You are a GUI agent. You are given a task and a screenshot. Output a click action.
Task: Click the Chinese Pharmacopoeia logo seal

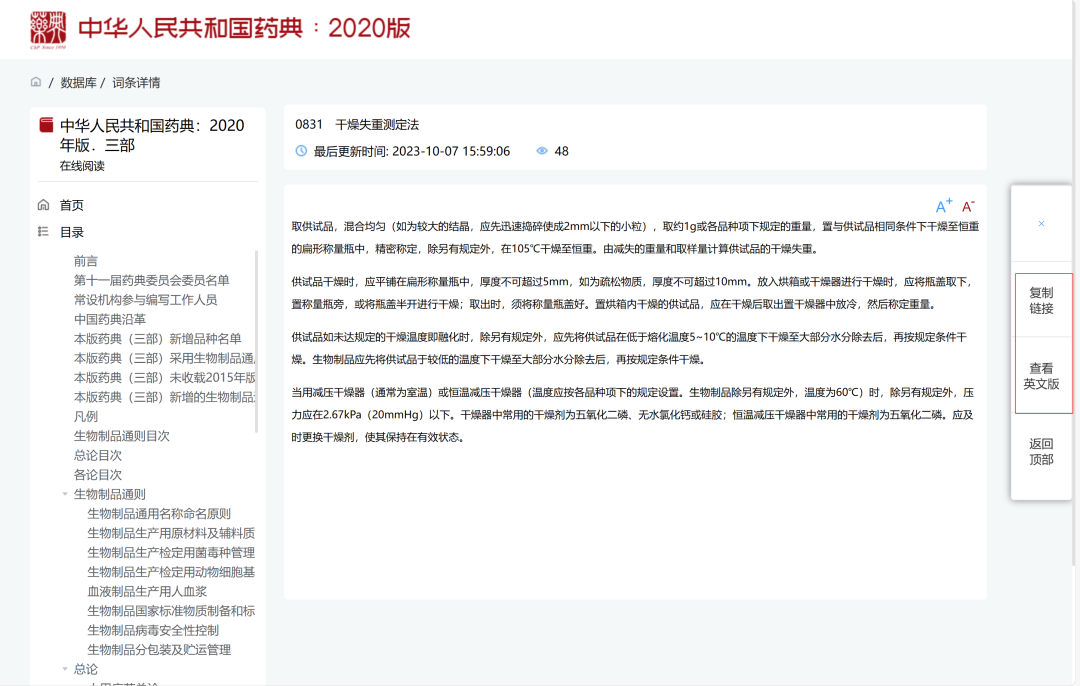[x=48, y=30]
